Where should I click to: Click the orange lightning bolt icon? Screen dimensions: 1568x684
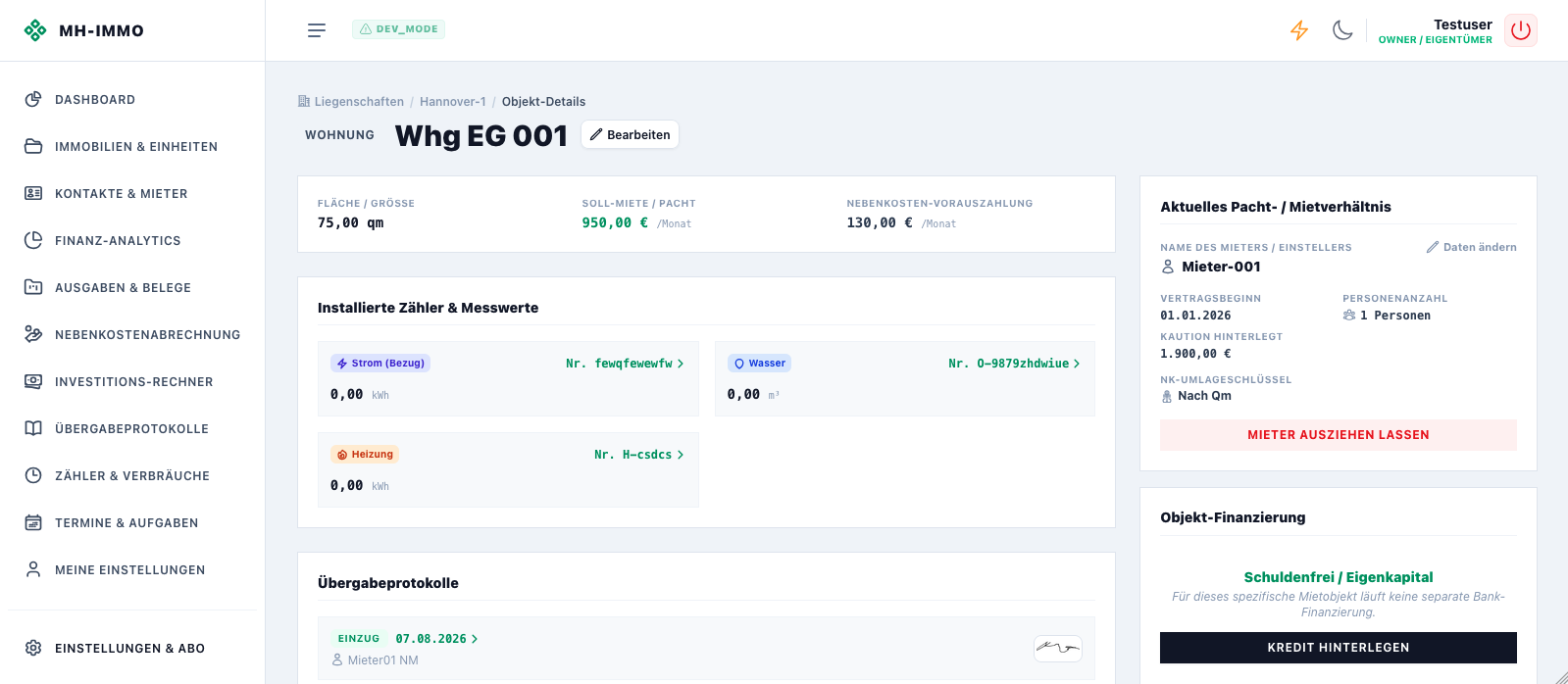pyautogui.click(x=1299, y=30)
